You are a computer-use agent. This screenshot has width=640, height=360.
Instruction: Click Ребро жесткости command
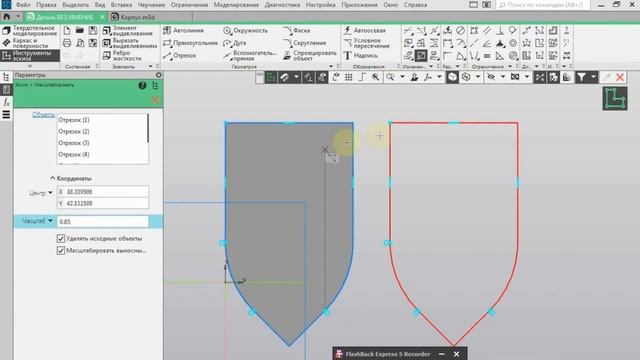(122, 56)
